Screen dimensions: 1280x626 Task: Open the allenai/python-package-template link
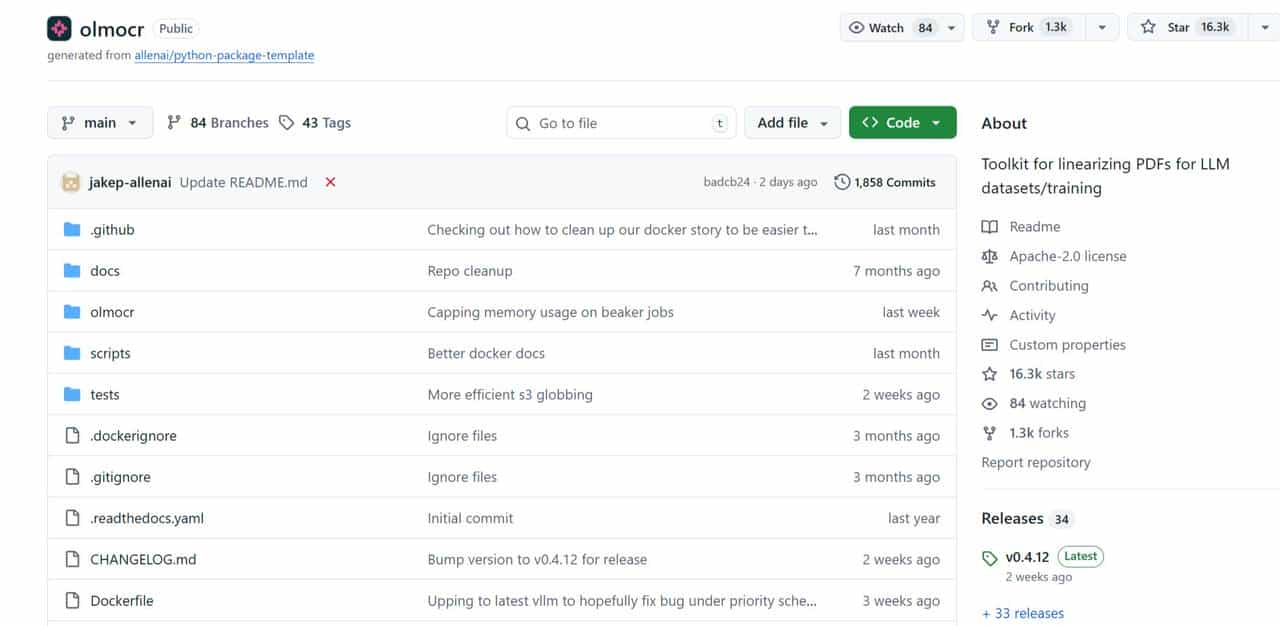(x=224, y=55)
